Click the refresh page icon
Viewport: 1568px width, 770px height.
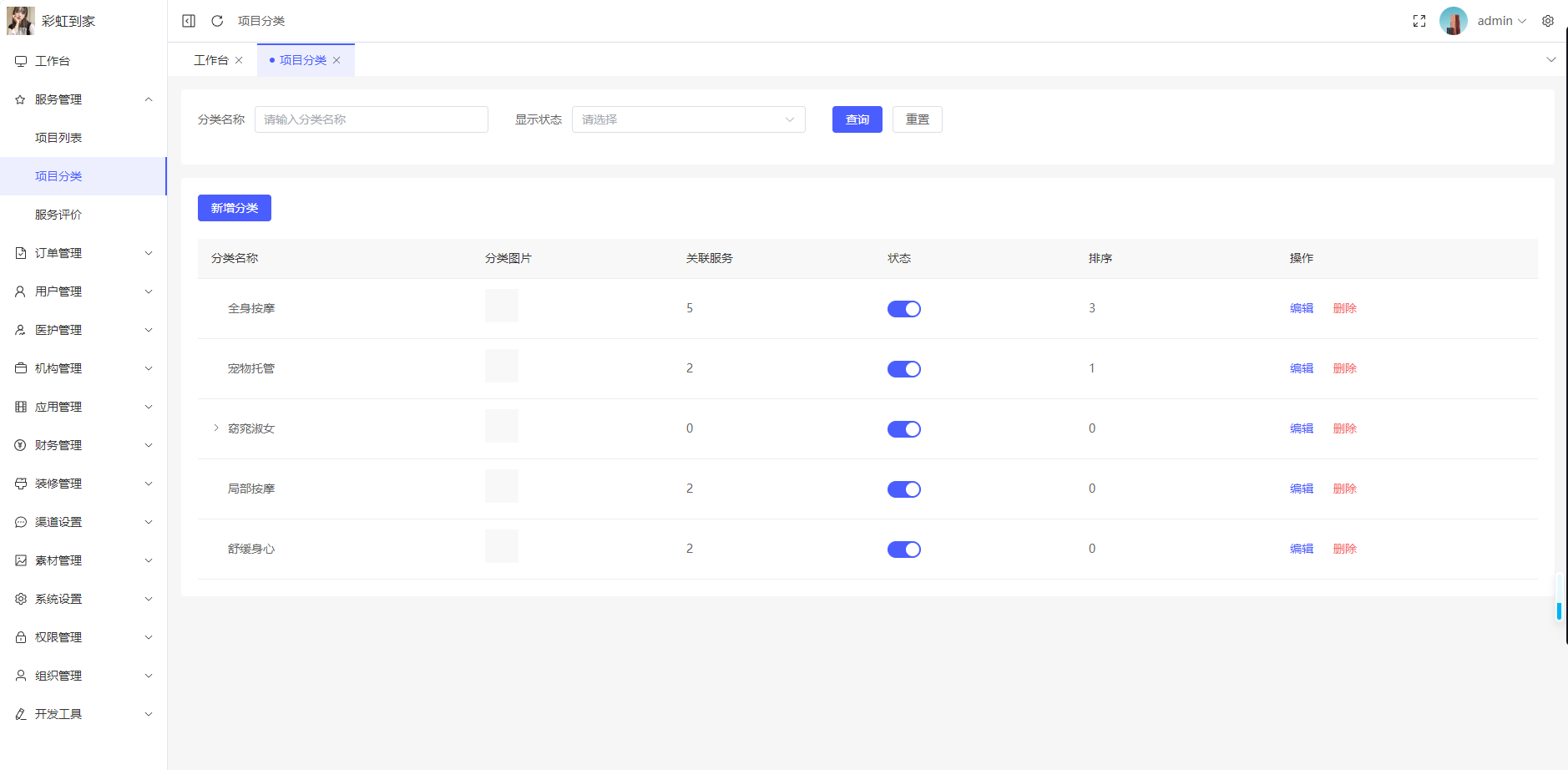coord(217,21)
